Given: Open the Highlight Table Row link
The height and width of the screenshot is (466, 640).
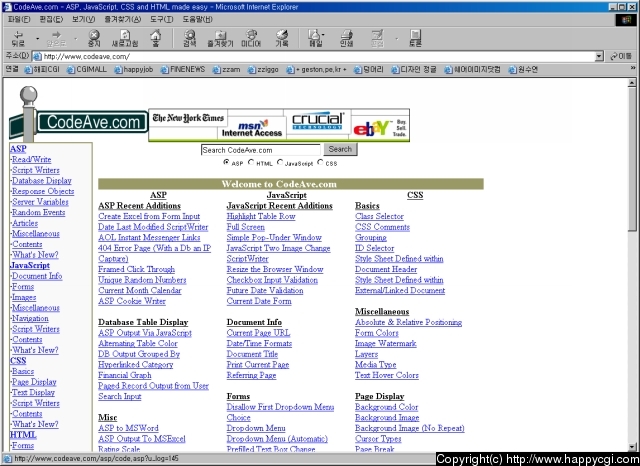Looking at the screenshot, I should click(x=261, y=216).
